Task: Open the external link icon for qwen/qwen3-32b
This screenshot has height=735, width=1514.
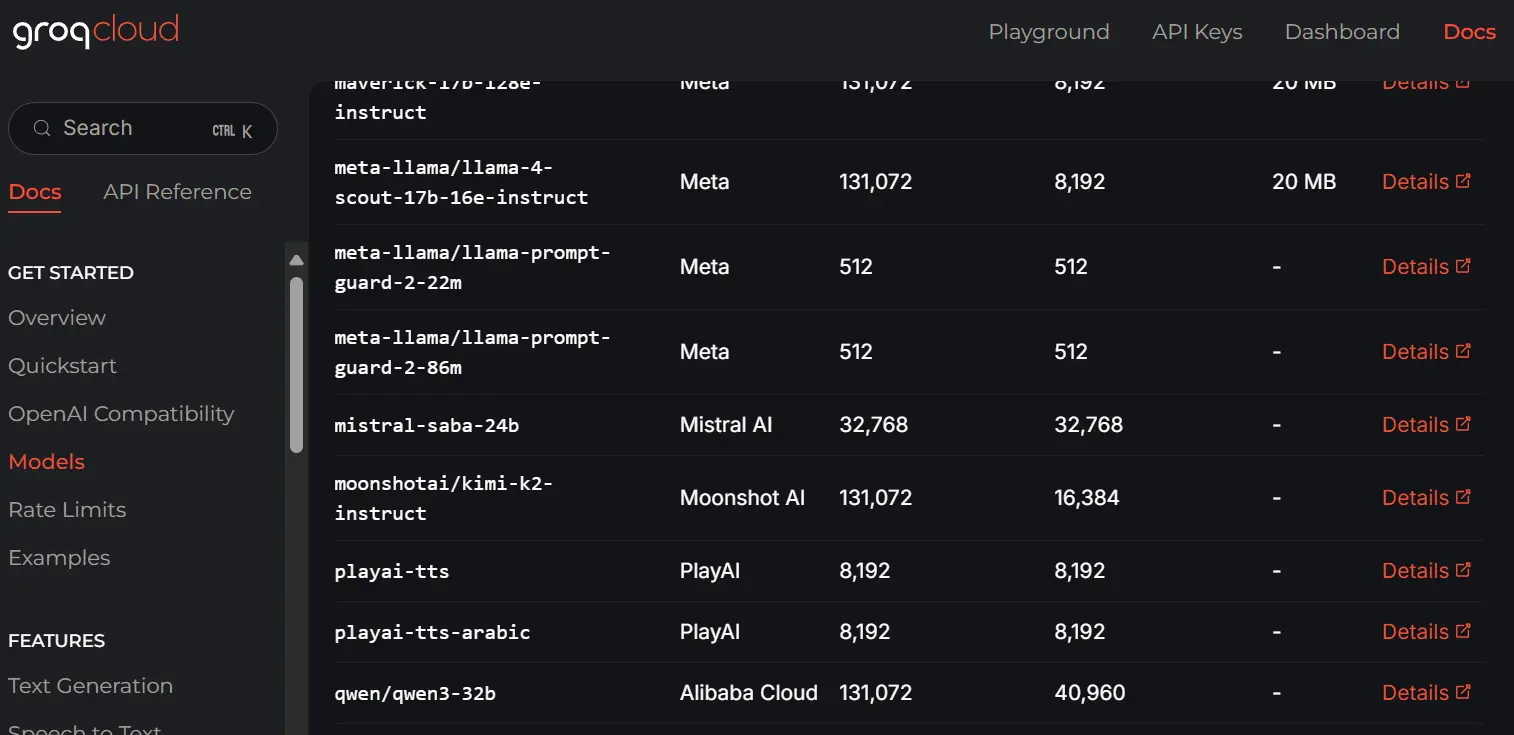Action: [1463, 692]
